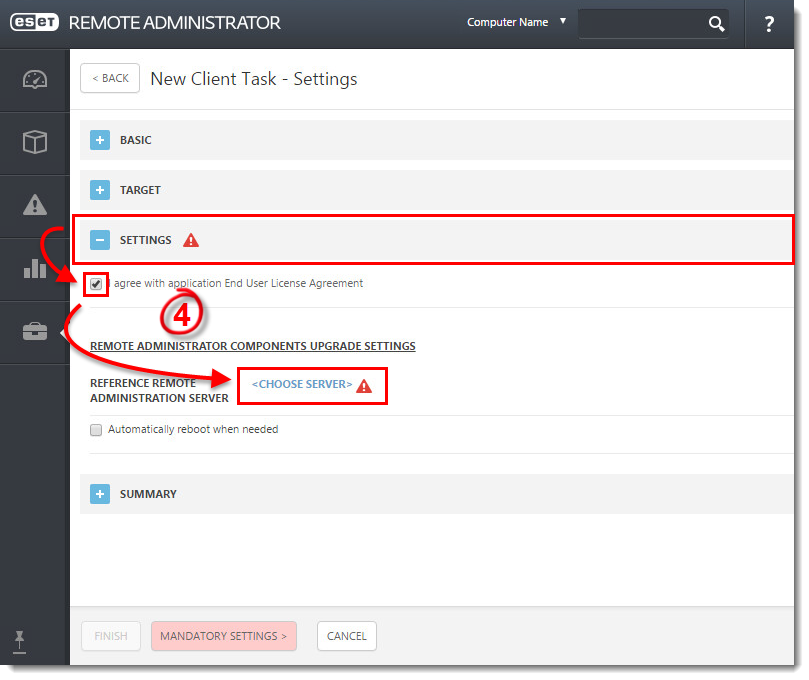Click the SETTINGS section header label
This screenshot has height=680, width=809.
[145, 240]
